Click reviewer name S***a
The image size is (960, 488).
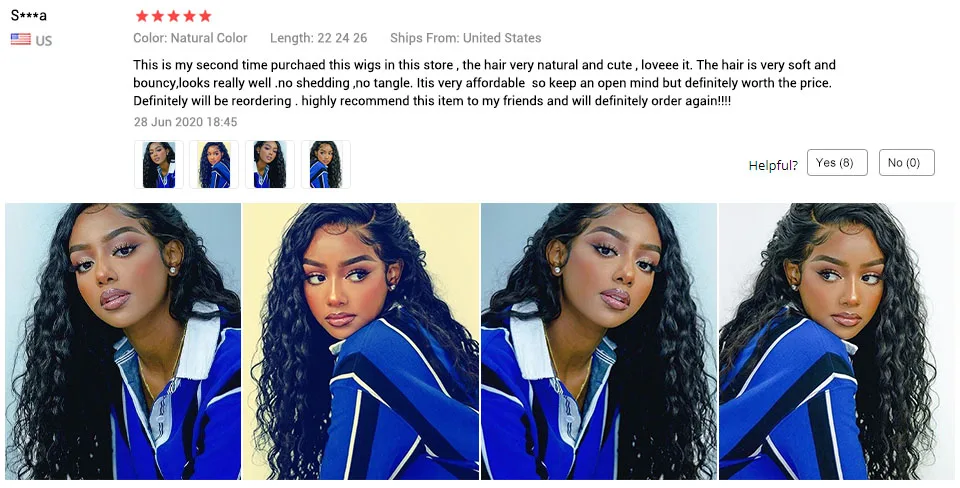[x=29, y=15]
